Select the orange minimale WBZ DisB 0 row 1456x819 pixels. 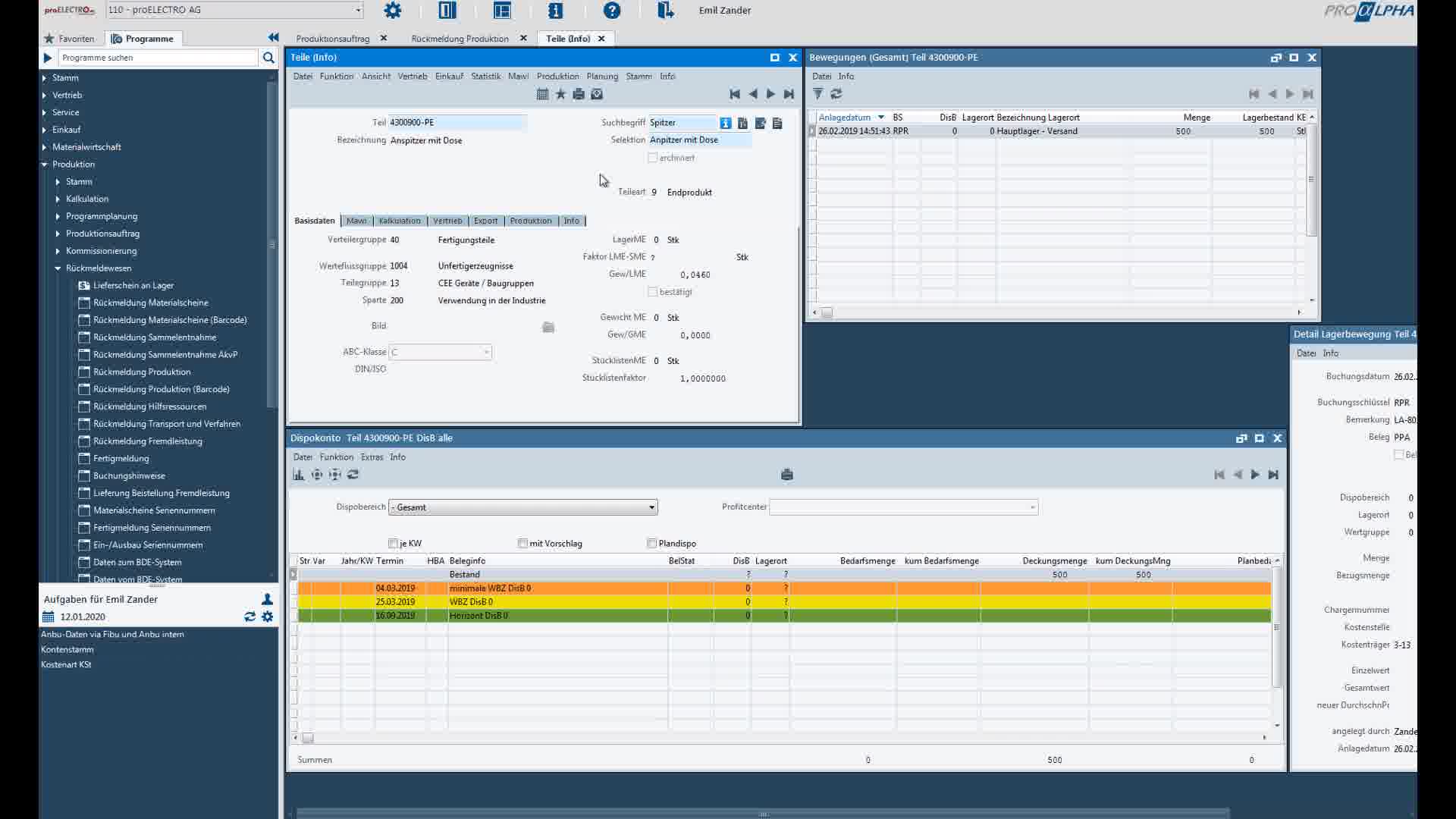(x=783, y=588)
